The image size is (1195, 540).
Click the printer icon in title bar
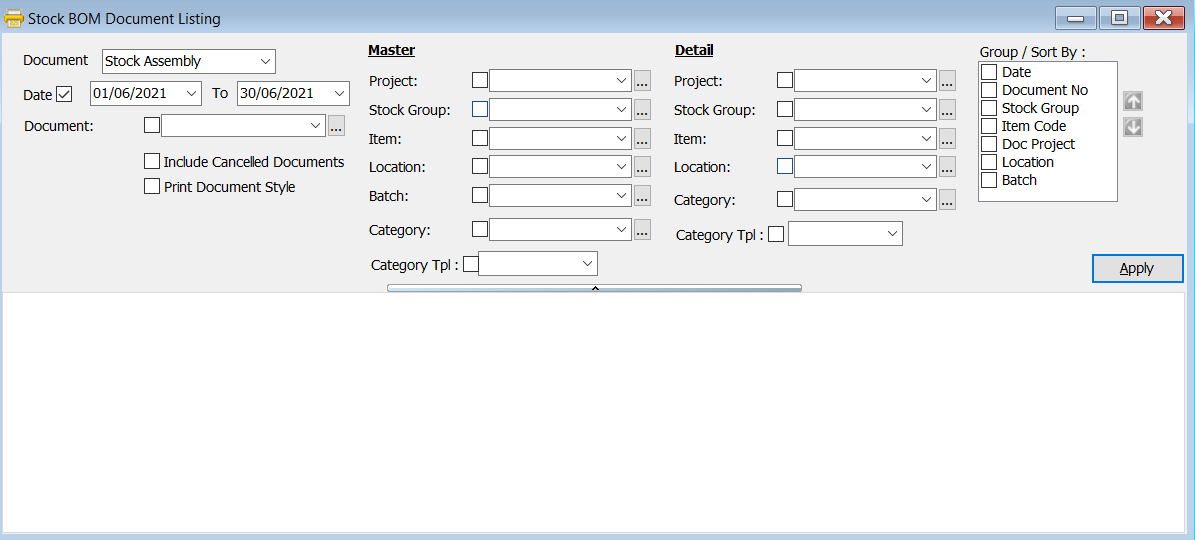(x=14, y=19)
